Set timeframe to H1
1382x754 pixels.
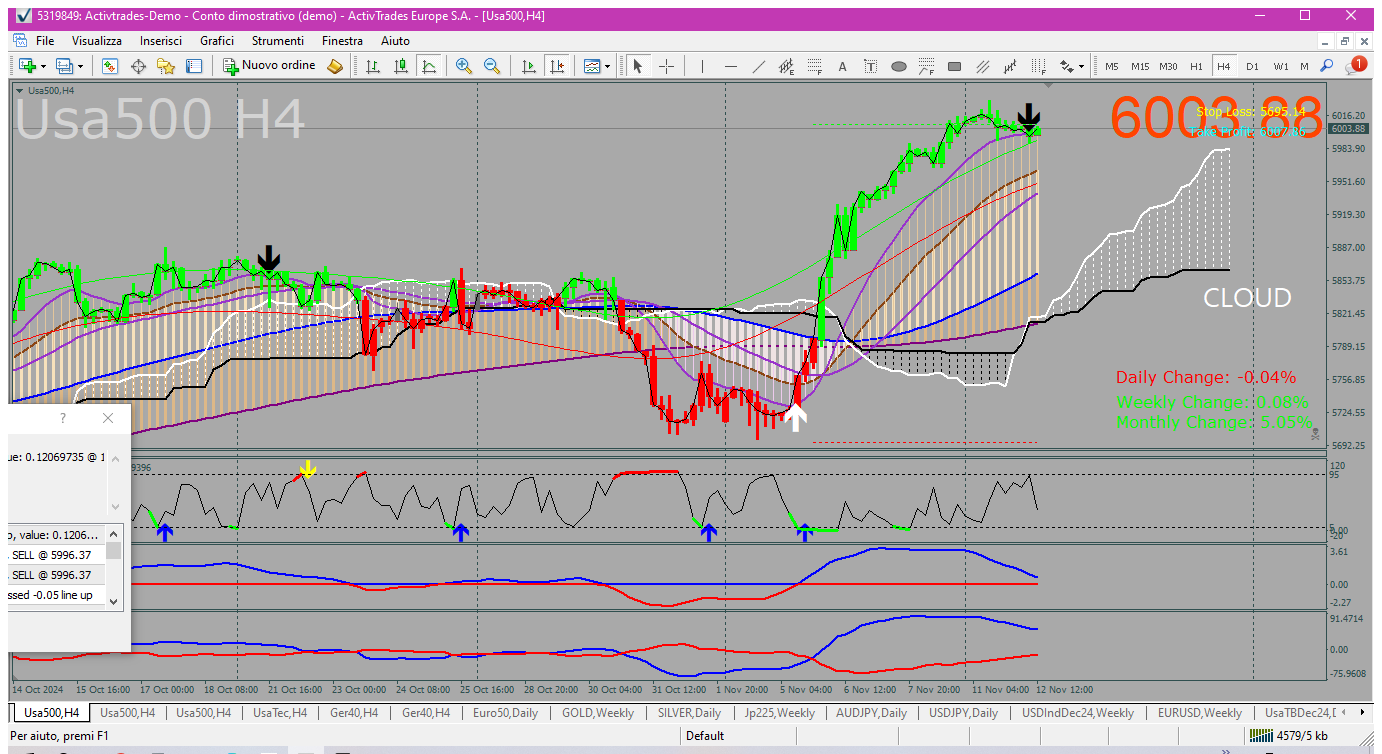(1196, 66)
